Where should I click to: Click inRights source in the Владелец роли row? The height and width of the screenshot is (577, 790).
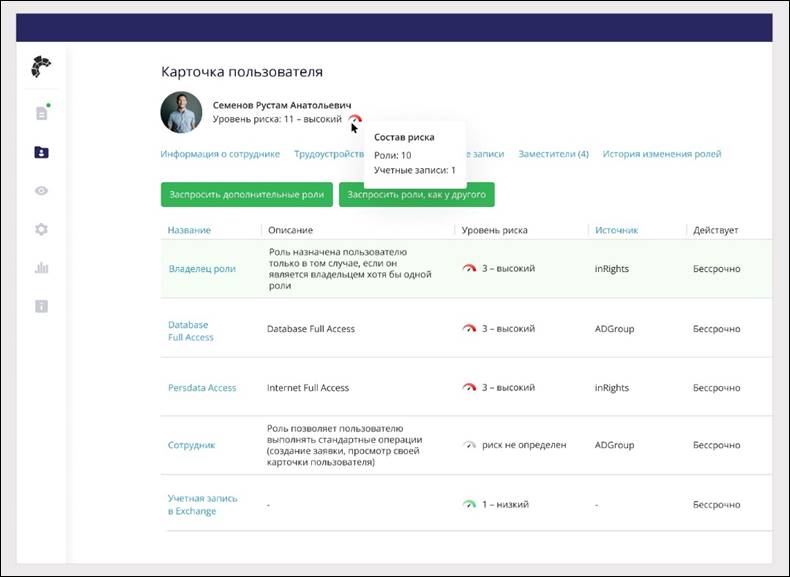(612, 269)
